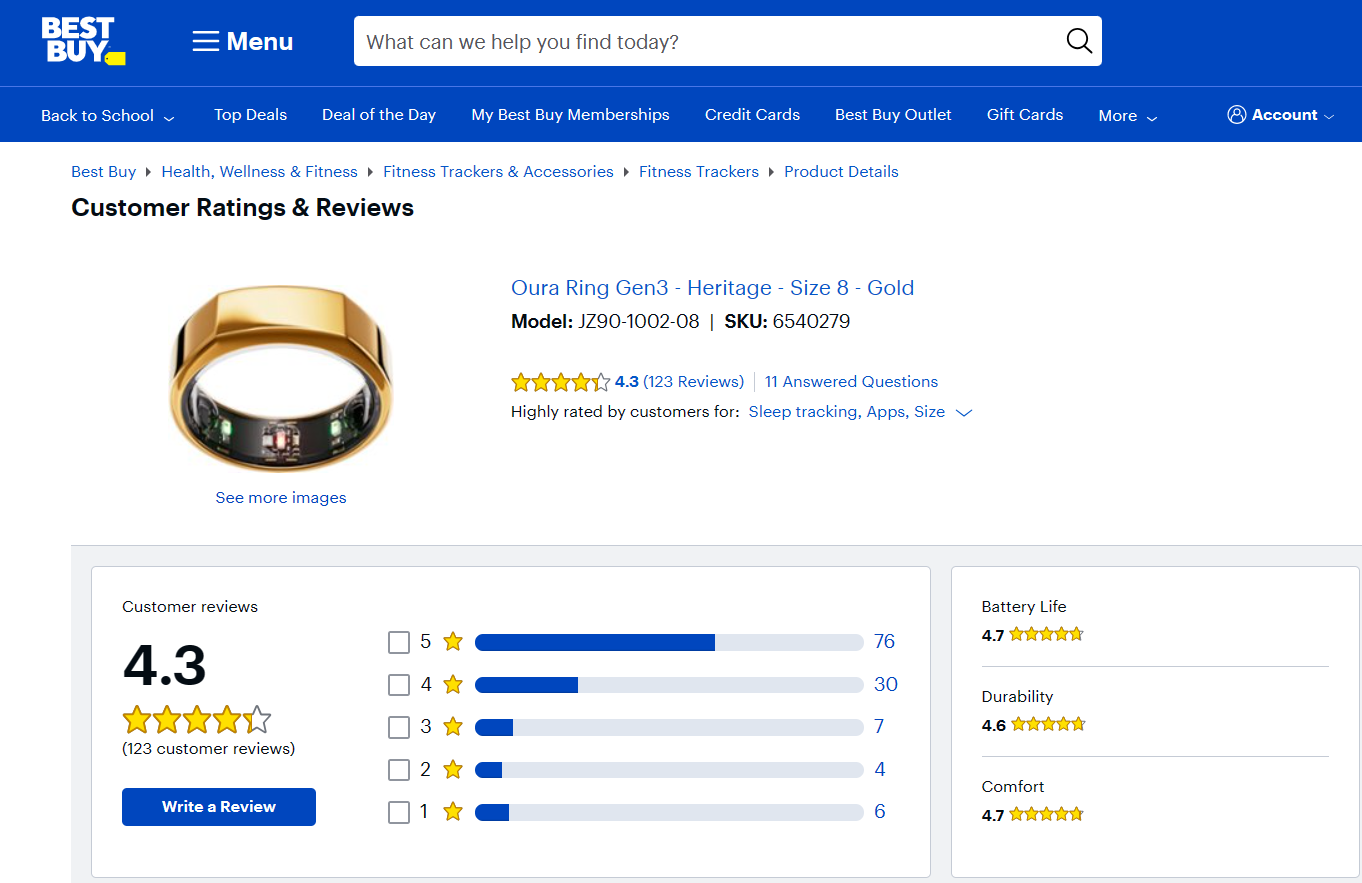The width and height of the screenshot is (1362, 883).
Task: Click Best Buy breadcrumb link
Action: [x=103, y=171]
